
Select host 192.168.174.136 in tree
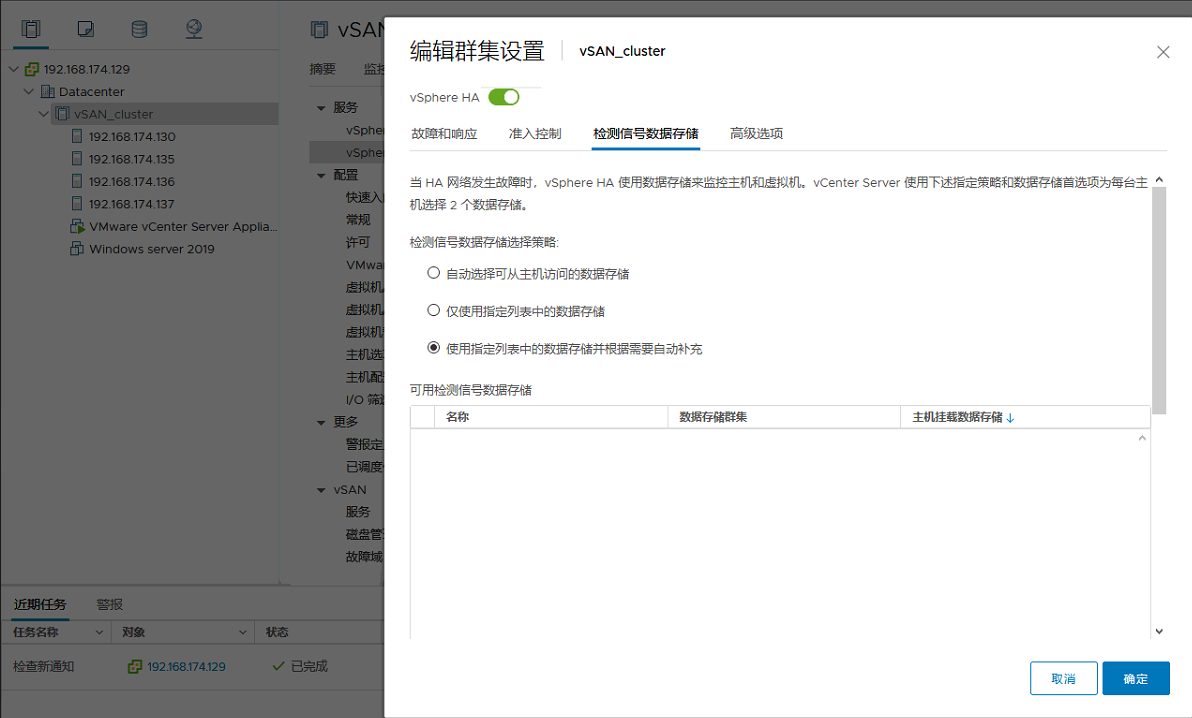click(x=132, y=182)
